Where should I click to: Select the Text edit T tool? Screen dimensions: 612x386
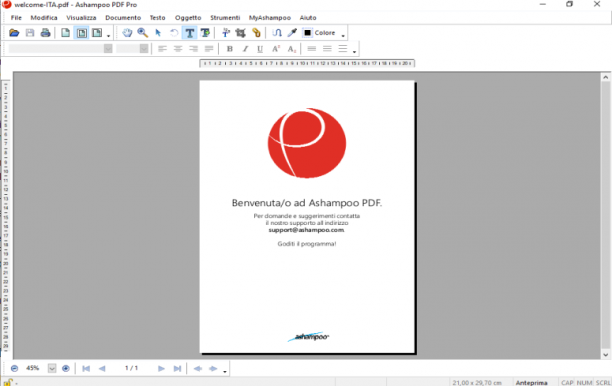pyautogui.click(x=190, y=33)
